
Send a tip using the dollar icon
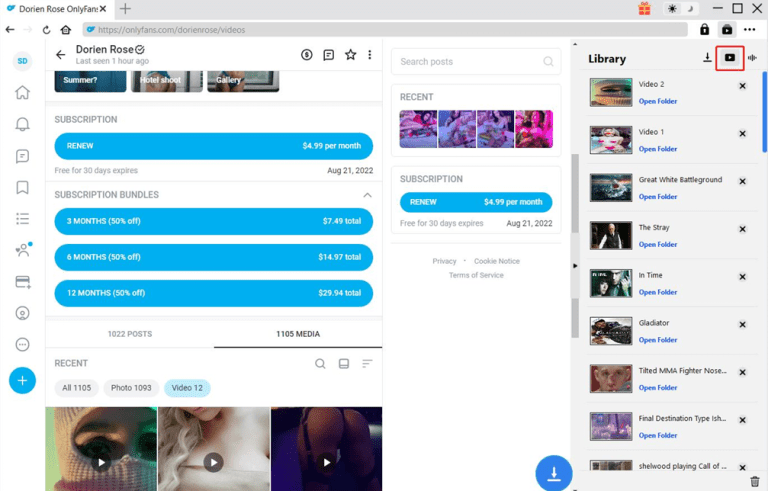[307, 55]
